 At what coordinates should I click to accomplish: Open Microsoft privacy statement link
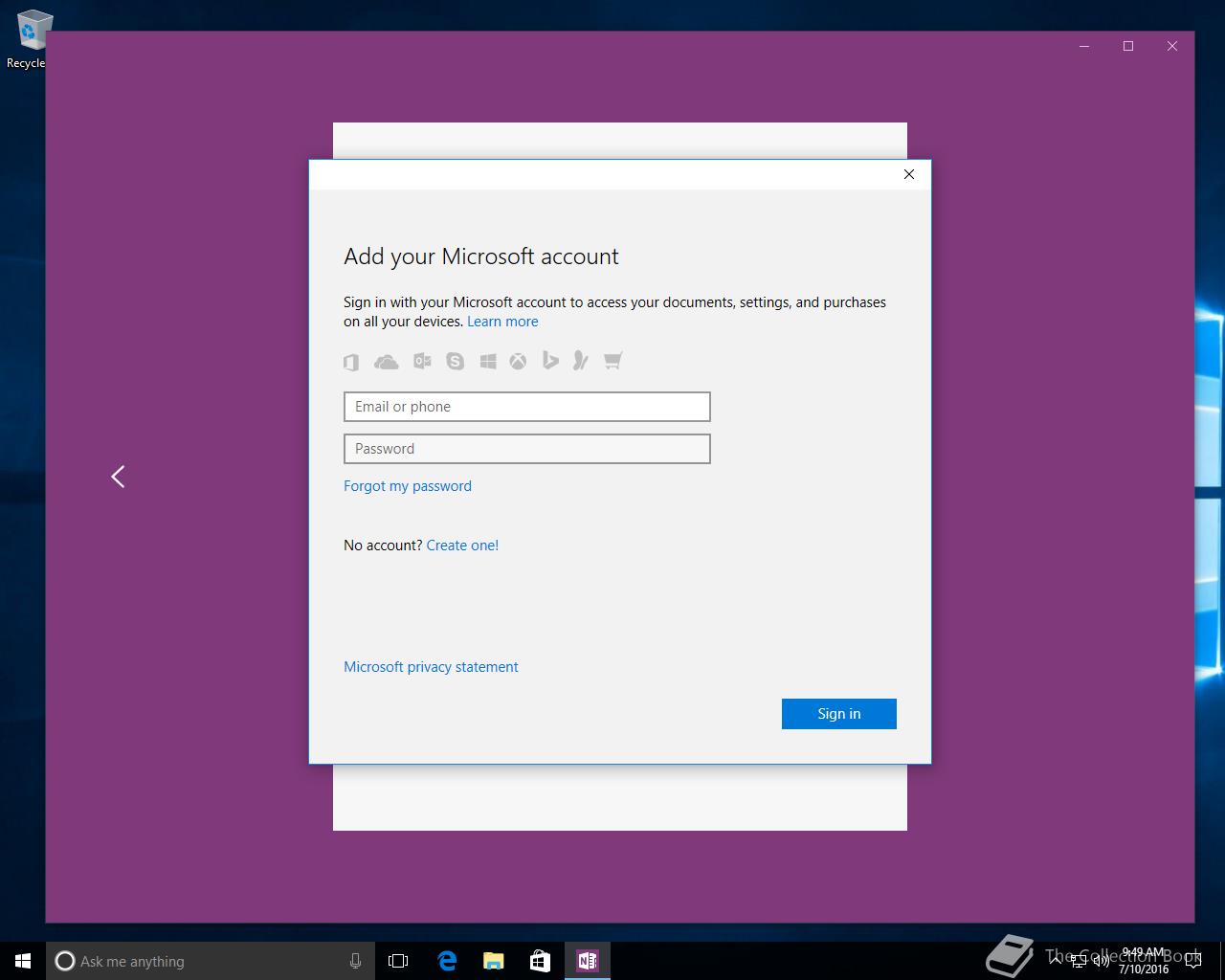431,667
